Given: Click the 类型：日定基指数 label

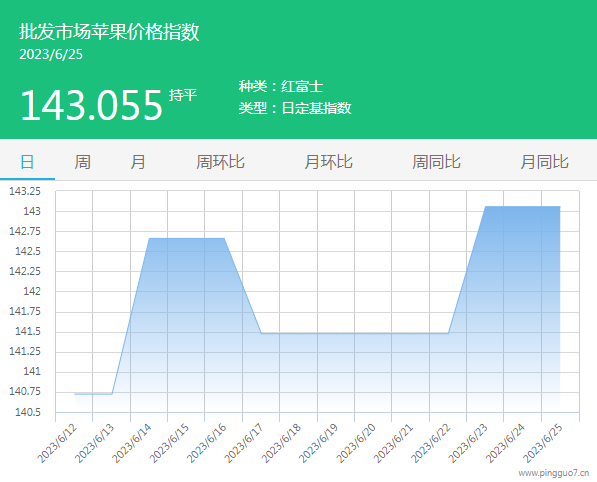Looking at the screenshot, I should tap(295, 108).
